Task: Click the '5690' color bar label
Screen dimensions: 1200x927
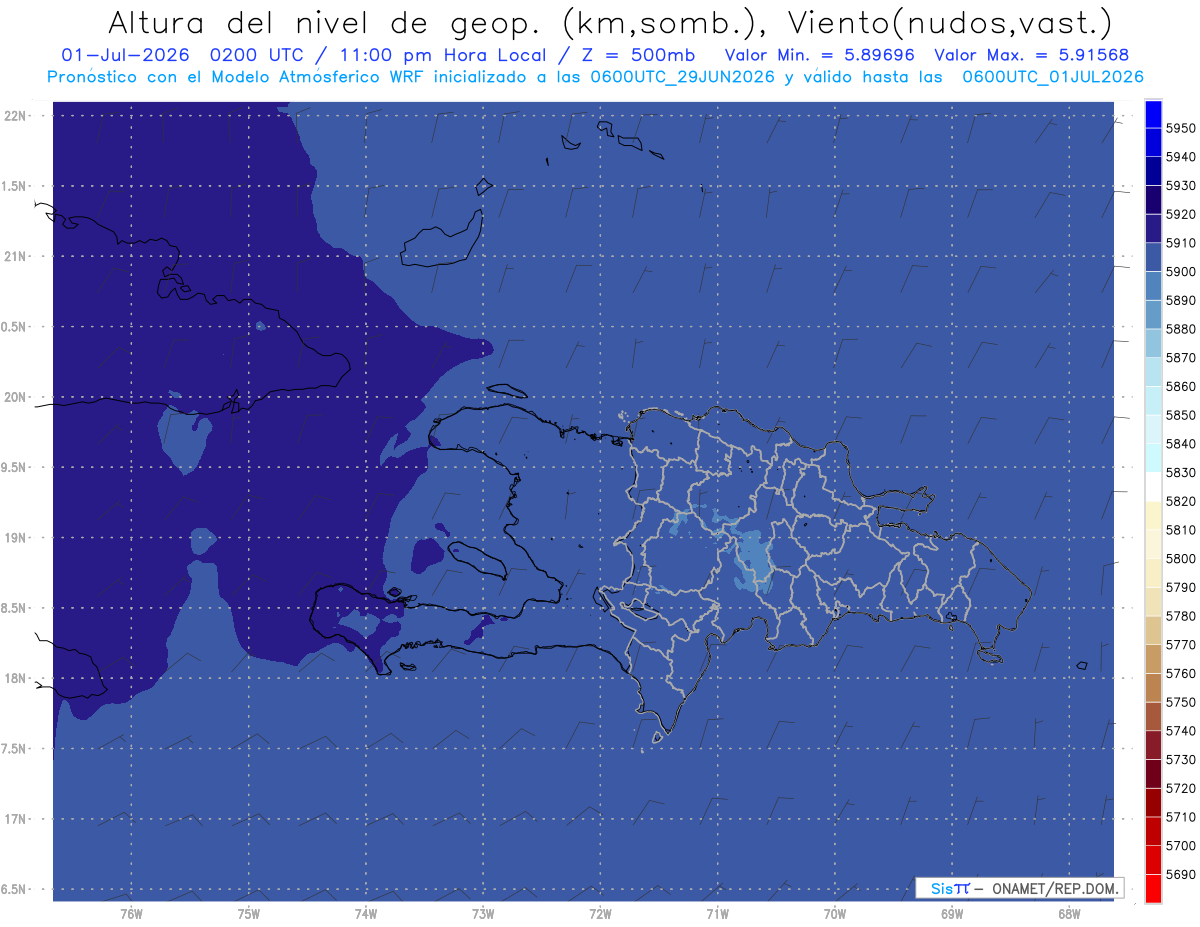Action: (x=1181, y=874)
